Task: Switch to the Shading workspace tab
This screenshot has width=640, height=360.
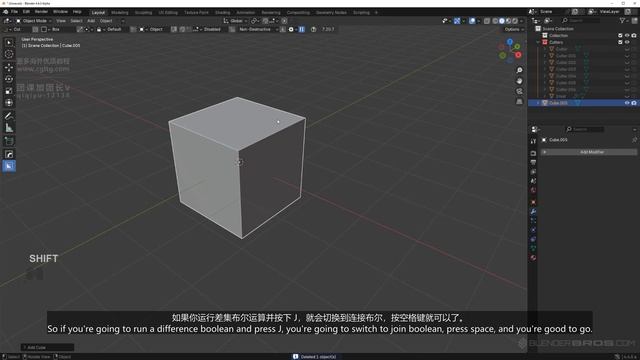Action: pyautogui.click(x=222, y=13)
